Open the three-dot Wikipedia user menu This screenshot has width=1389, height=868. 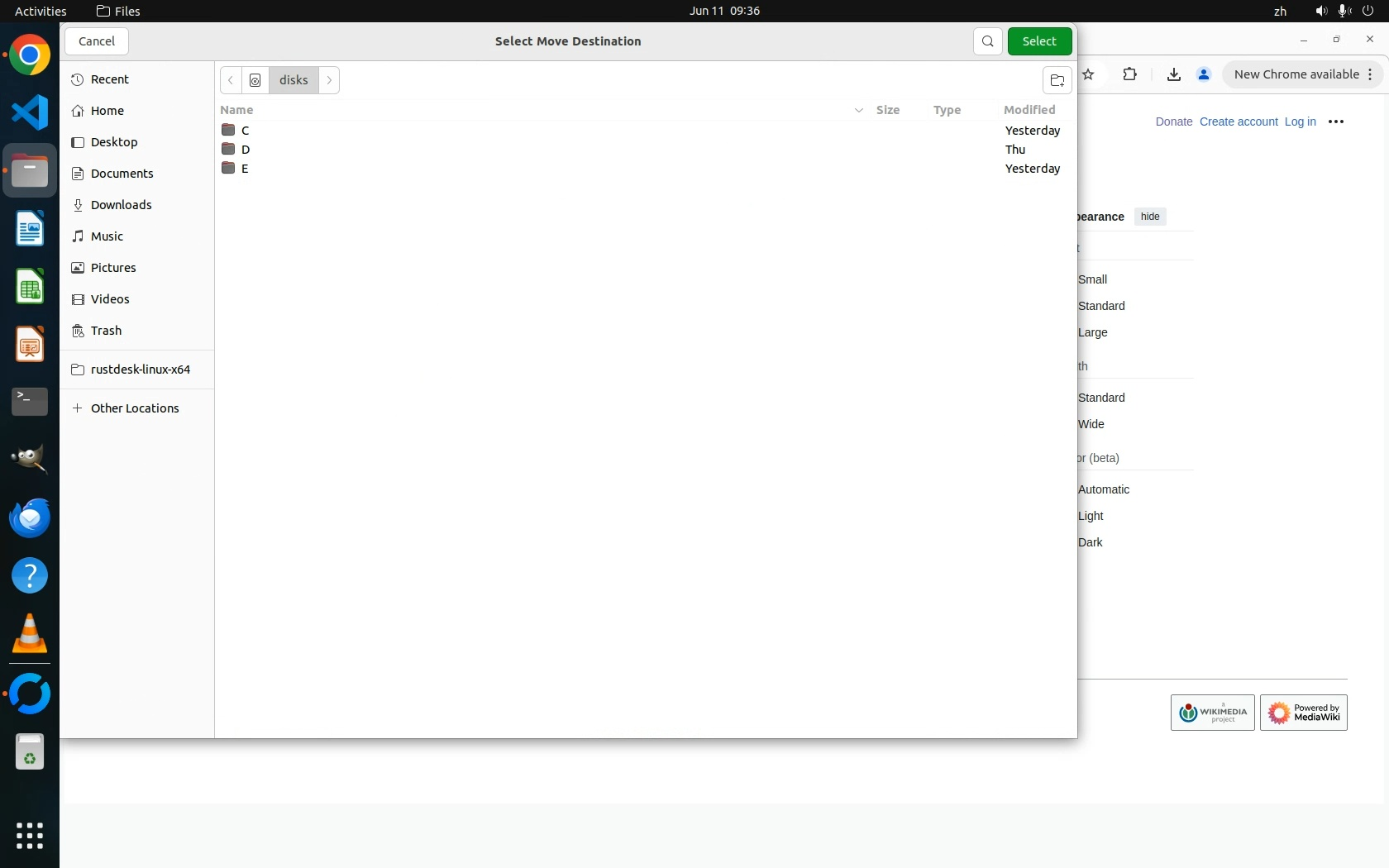coord(1335,122)
